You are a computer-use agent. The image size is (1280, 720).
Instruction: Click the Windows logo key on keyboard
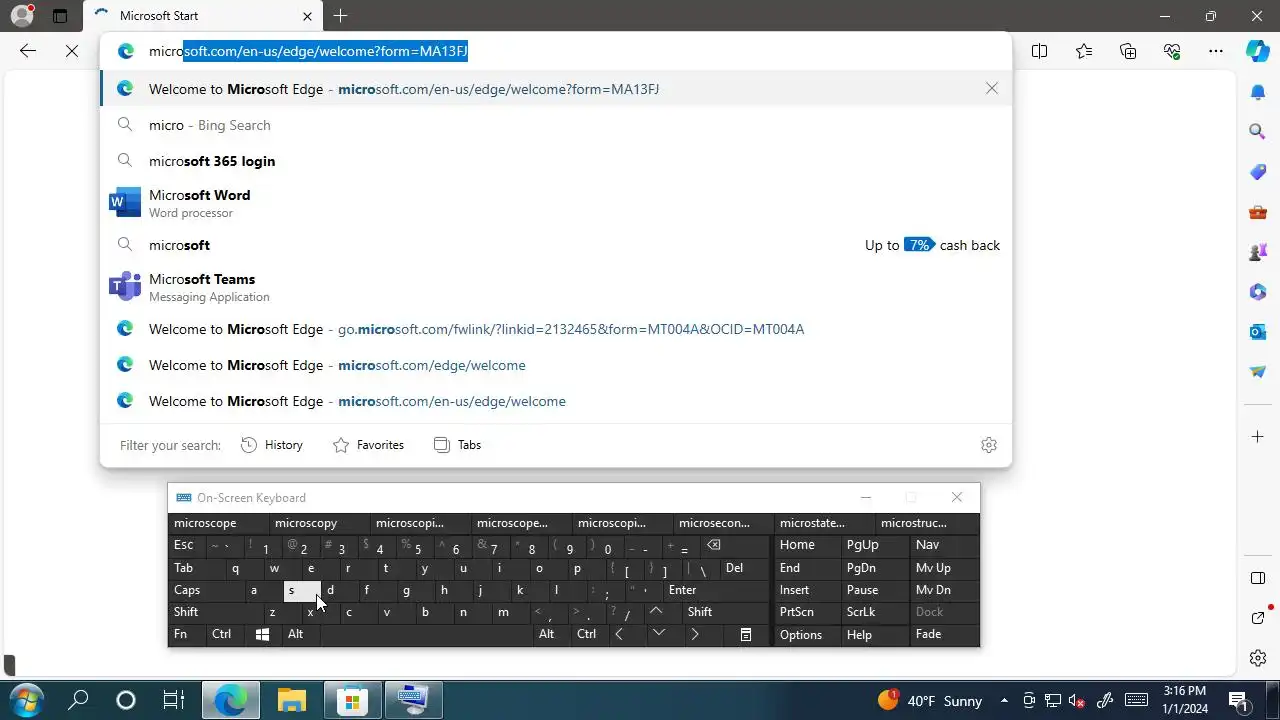[262, 634]
